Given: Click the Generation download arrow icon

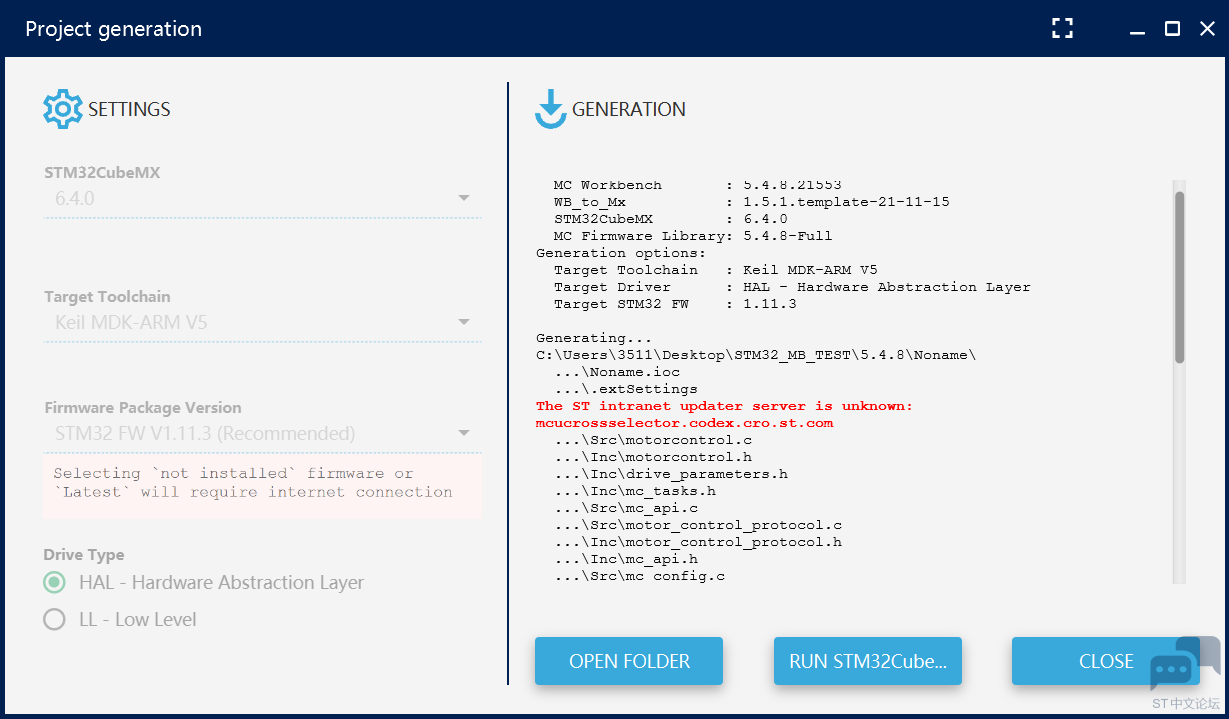Looking at the screenshot, I should (551, 110).
